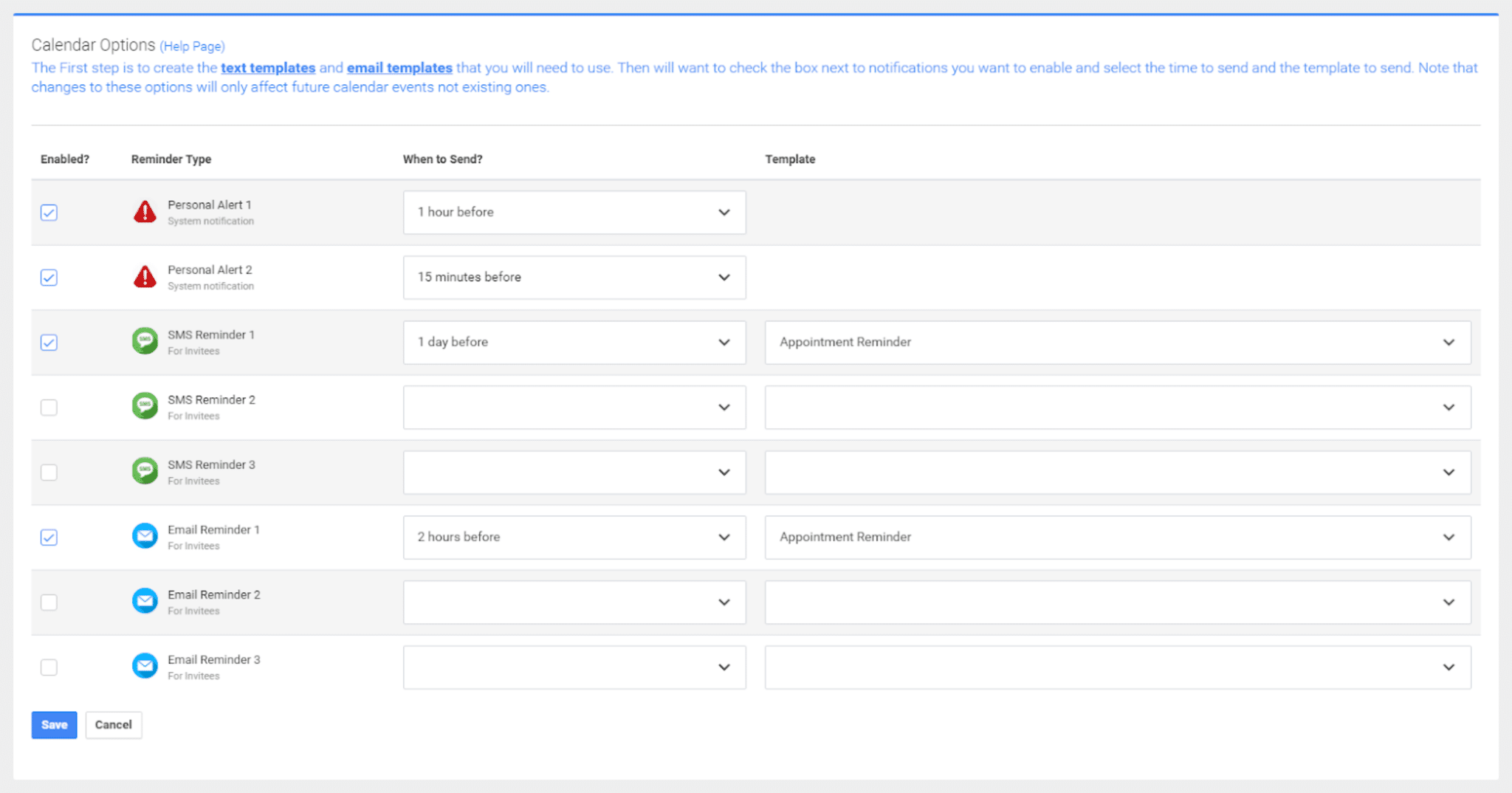1512x793 pixels.
Task: Disable the Personal Alert 1 reminder
Action: coord(49,213)
